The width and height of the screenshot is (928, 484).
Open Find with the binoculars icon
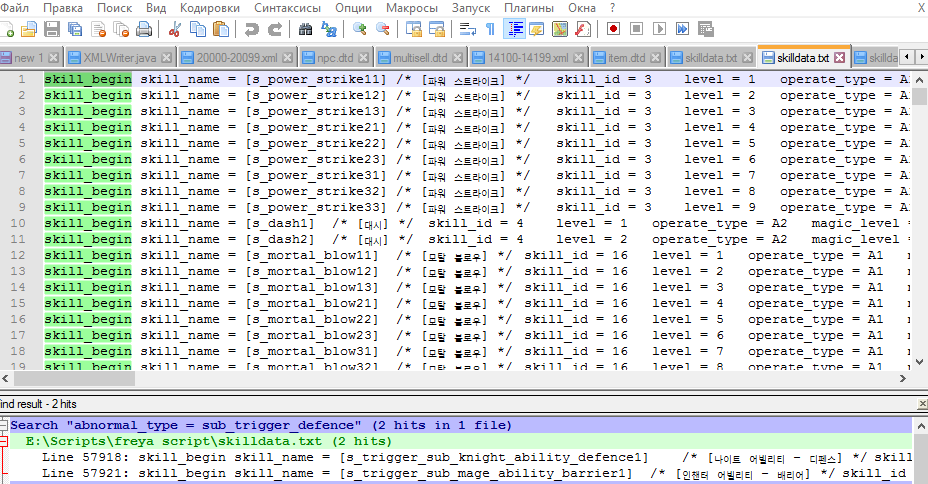pos(304,30)
